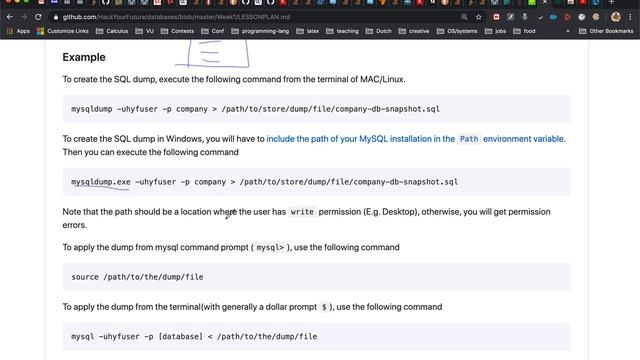Expand creative bookmarks folder
This screenshot has height=360, width=640.
point(414,31)
